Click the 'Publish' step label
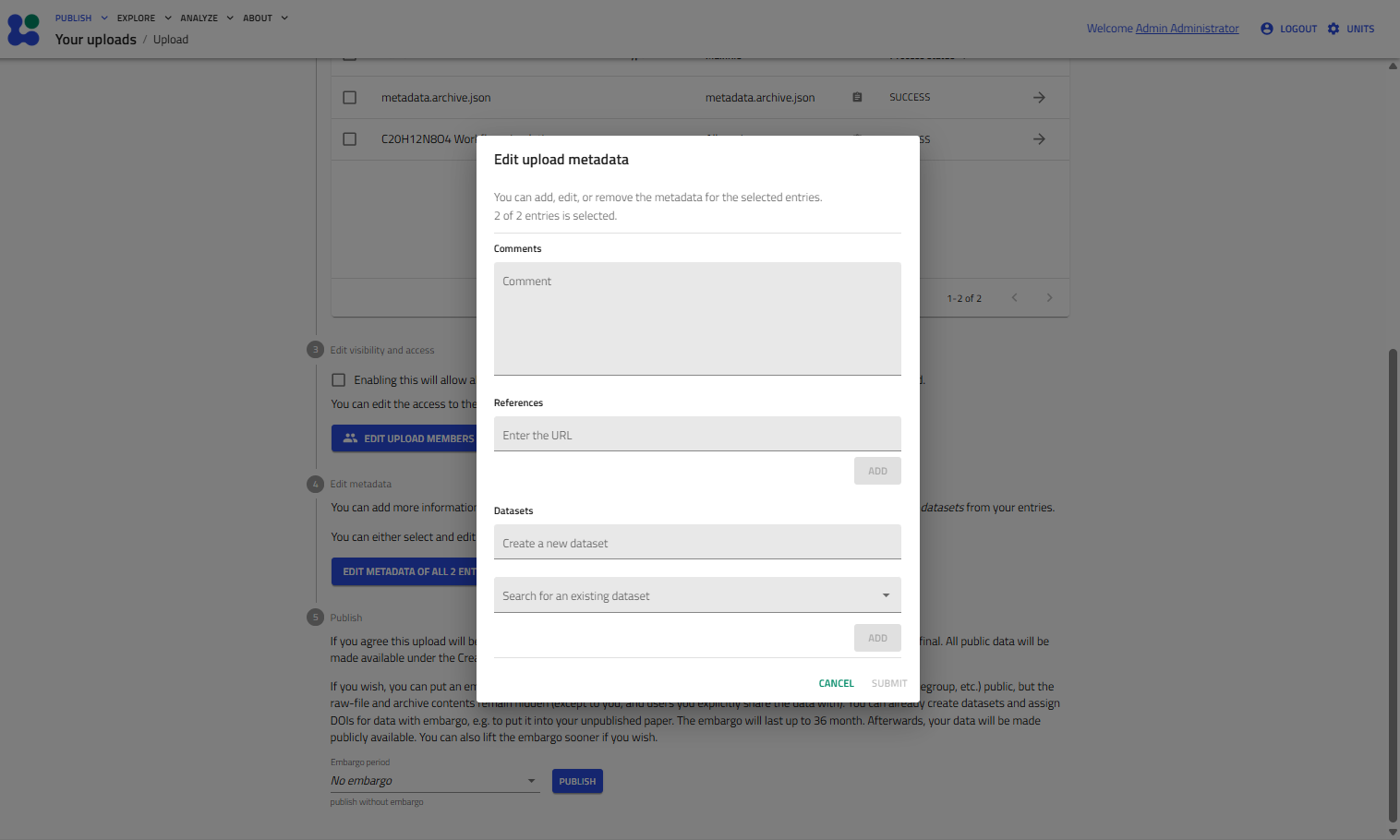 pos(346,618)
